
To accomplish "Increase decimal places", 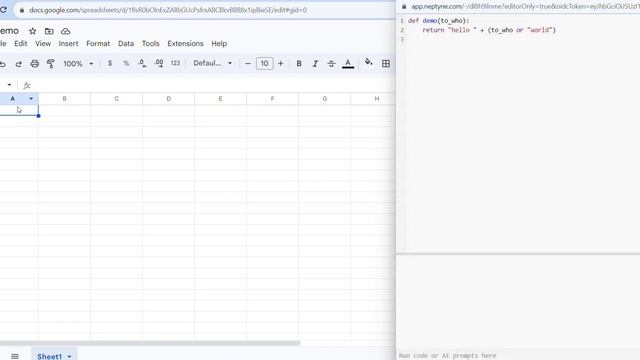I will pos(159,64).
